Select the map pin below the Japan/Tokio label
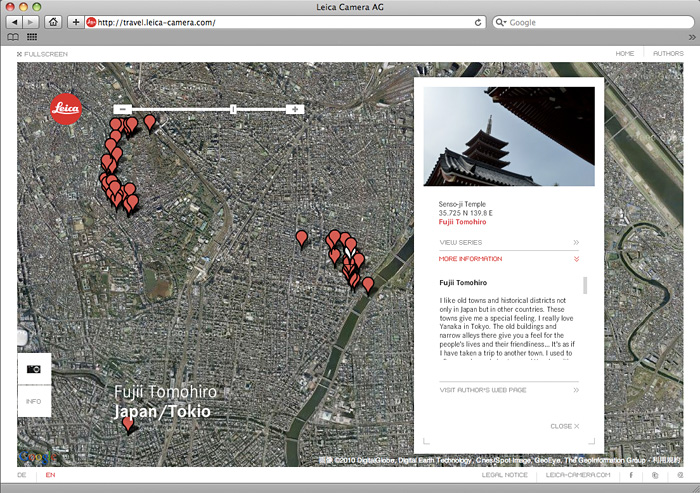700x493 pixels. pos(128,423)
